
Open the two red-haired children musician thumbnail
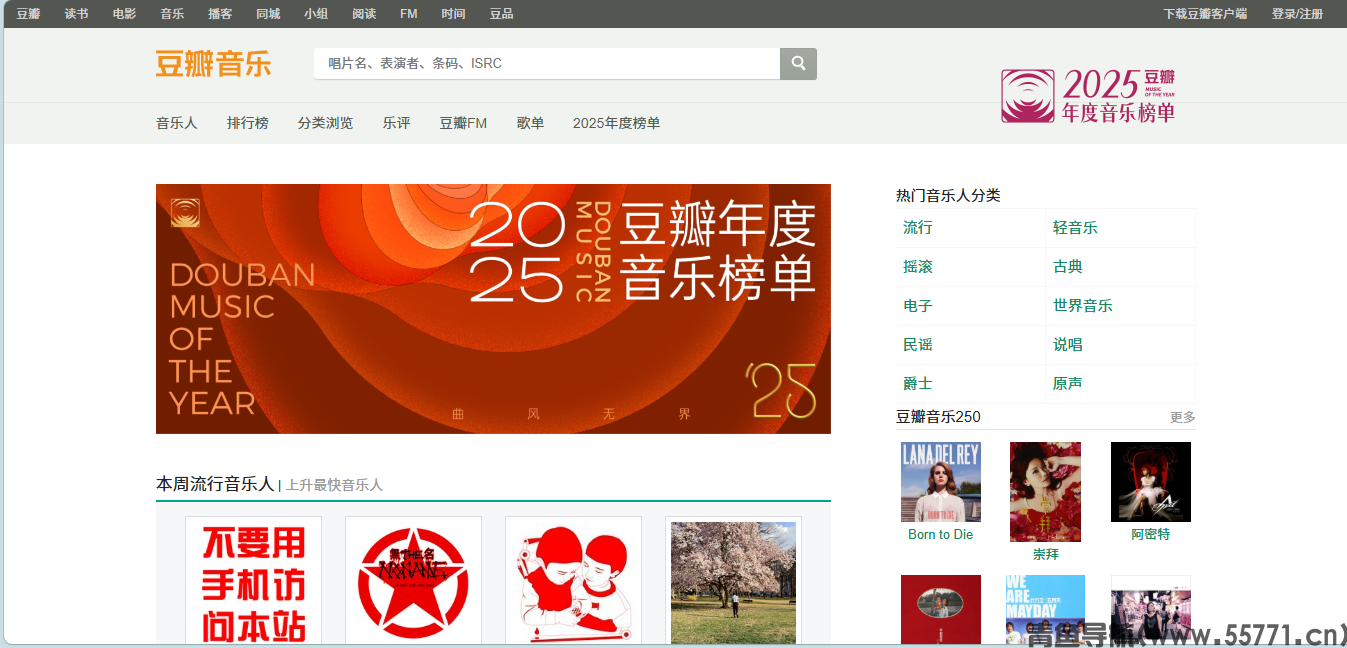point(573,582)
